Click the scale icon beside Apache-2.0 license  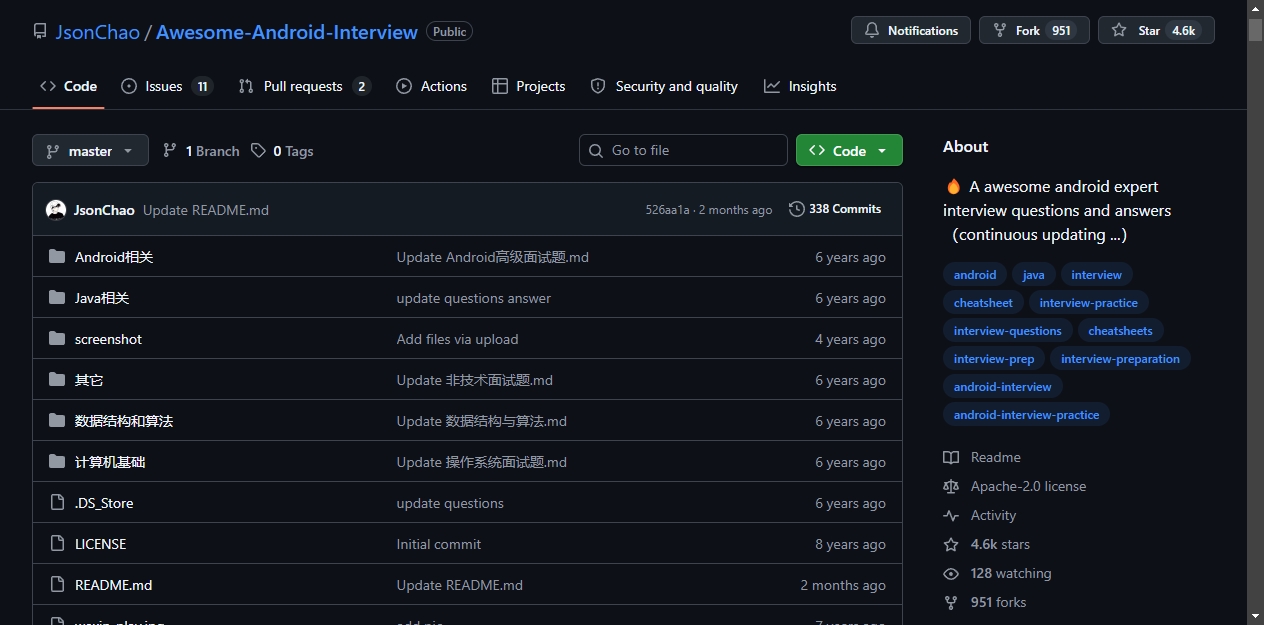[951, 486]
